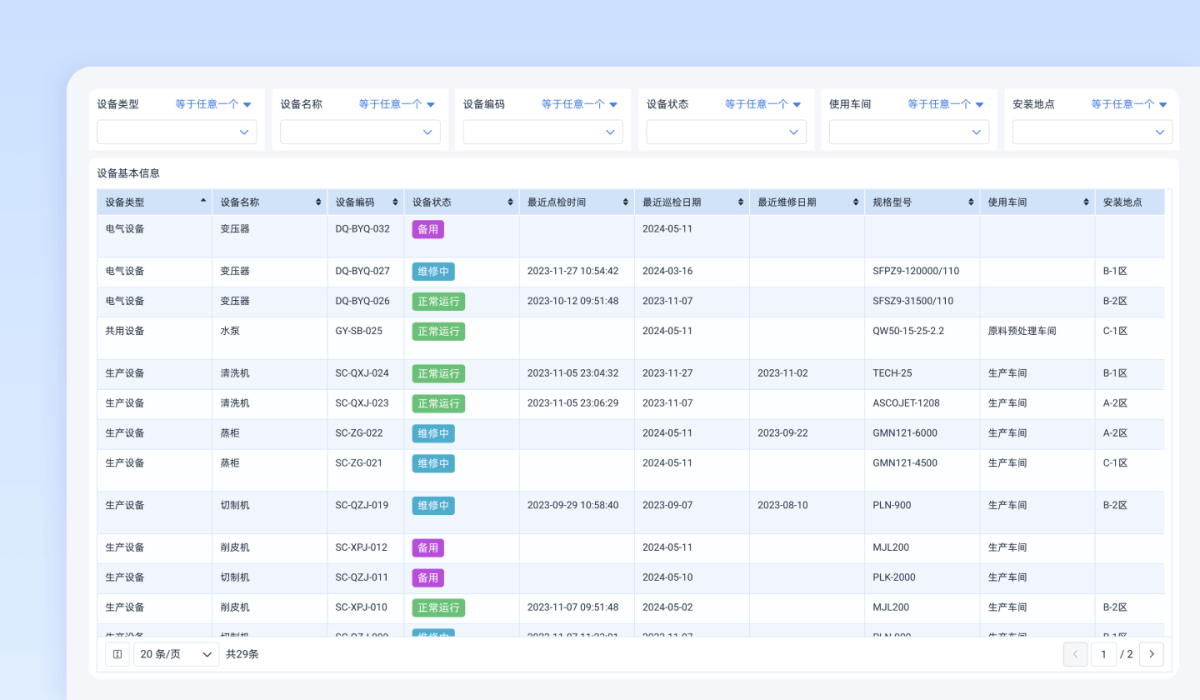Sort by 最近点检时间 column icon
Screen dimensions: 1200x700
(625, 202)
